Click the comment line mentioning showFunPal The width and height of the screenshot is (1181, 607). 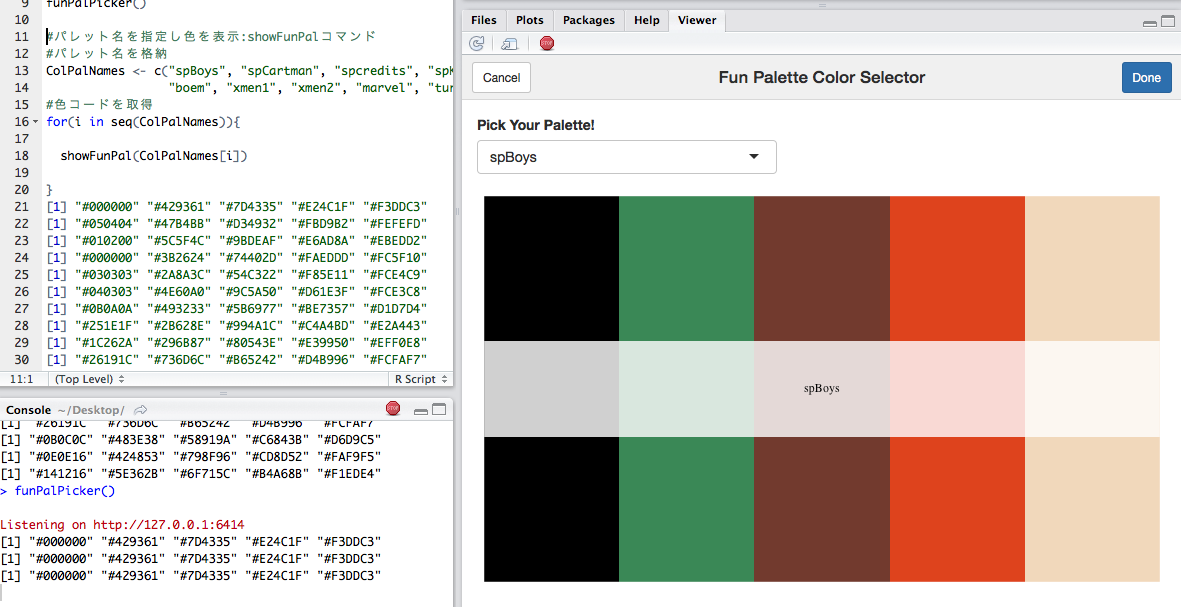click(211, 37)
